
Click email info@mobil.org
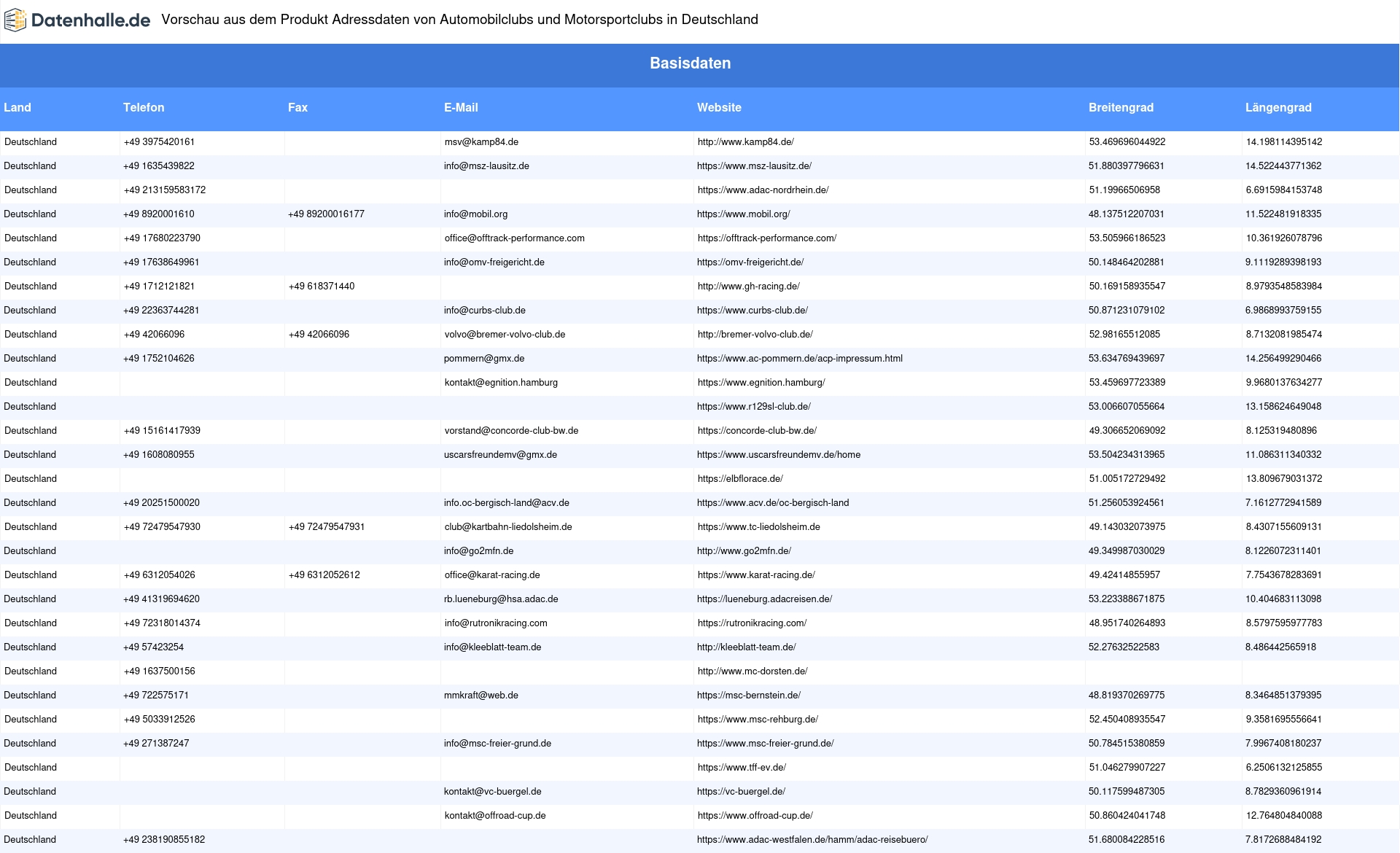pos(475,214)
